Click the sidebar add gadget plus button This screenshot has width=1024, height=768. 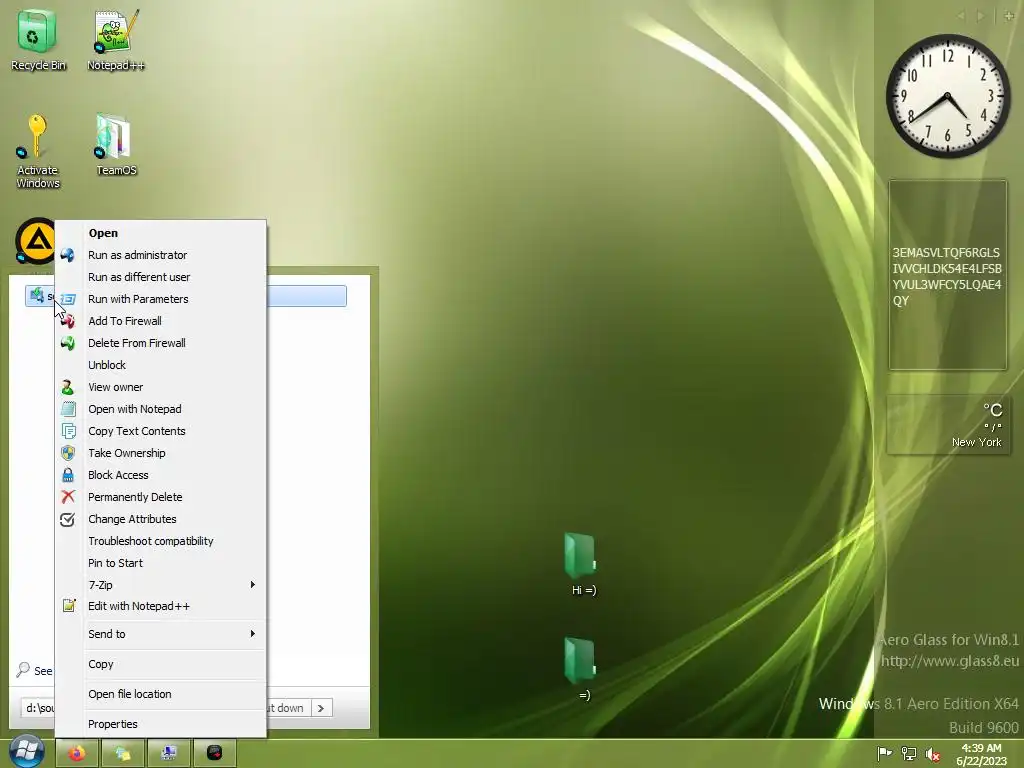1009,16
